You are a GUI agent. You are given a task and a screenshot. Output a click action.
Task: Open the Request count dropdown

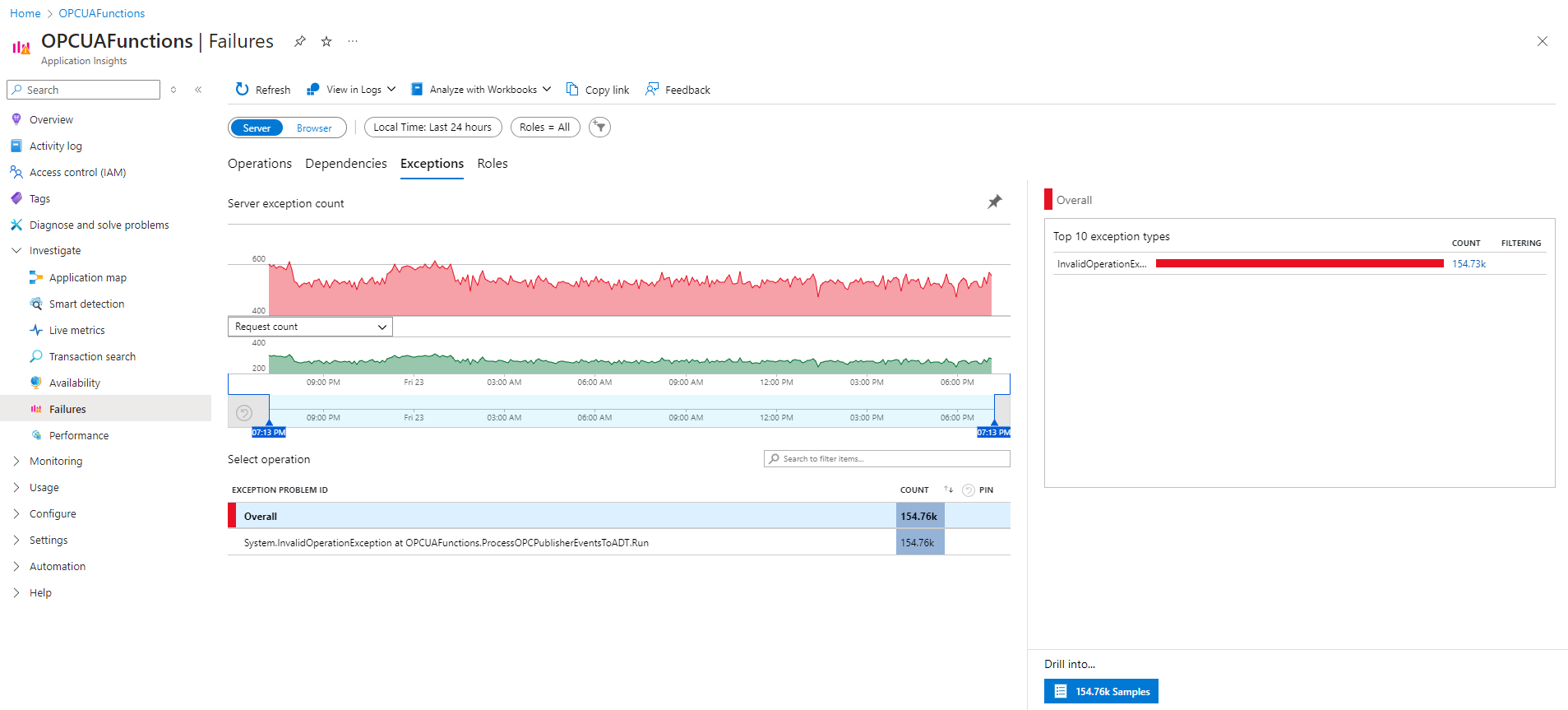(x=310, y=327)
